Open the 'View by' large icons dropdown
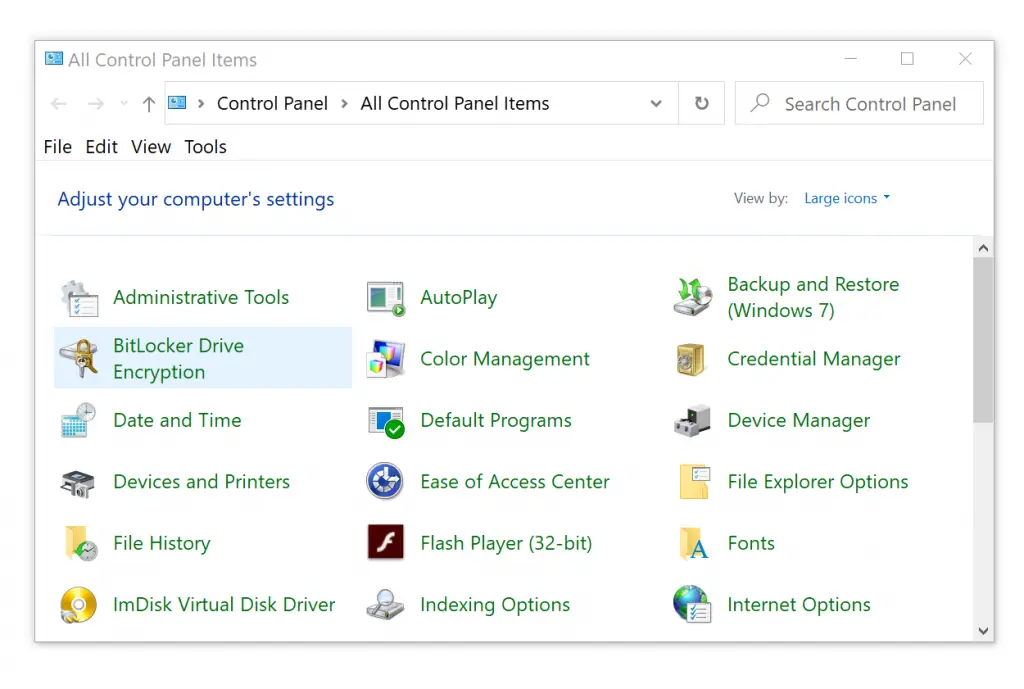The width and height of the screenshot is (1024, 689). tap(845, 198)
